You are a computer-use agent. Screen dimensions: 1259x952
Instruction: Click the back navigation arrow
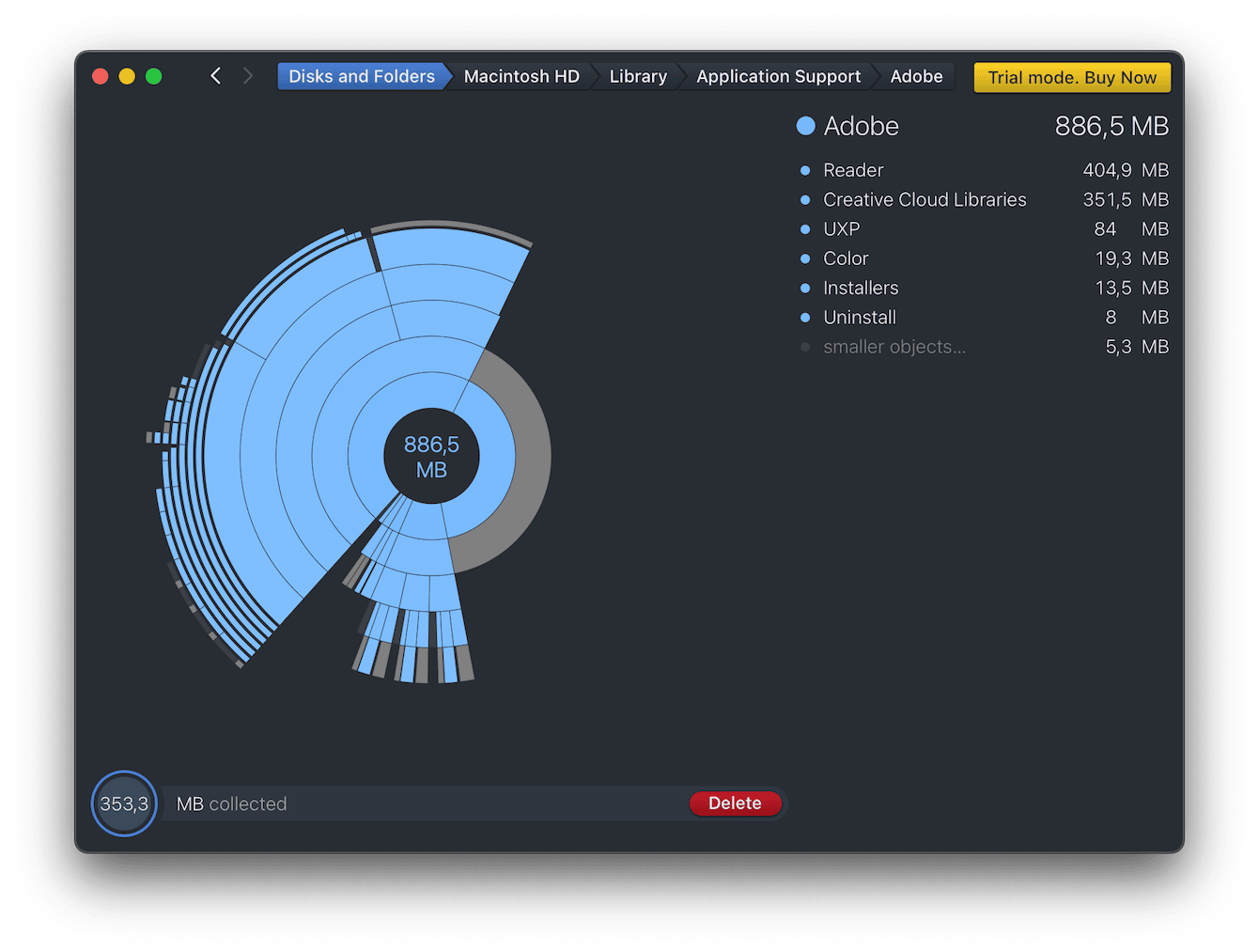click(x=215, y=75)
